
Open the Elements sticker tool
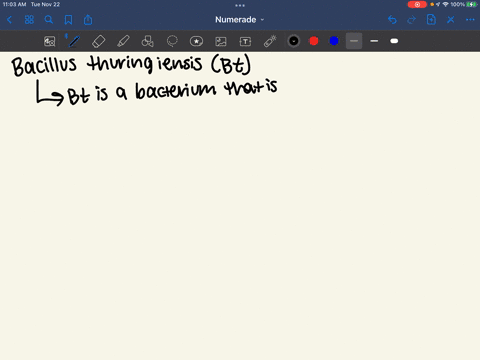196,41
